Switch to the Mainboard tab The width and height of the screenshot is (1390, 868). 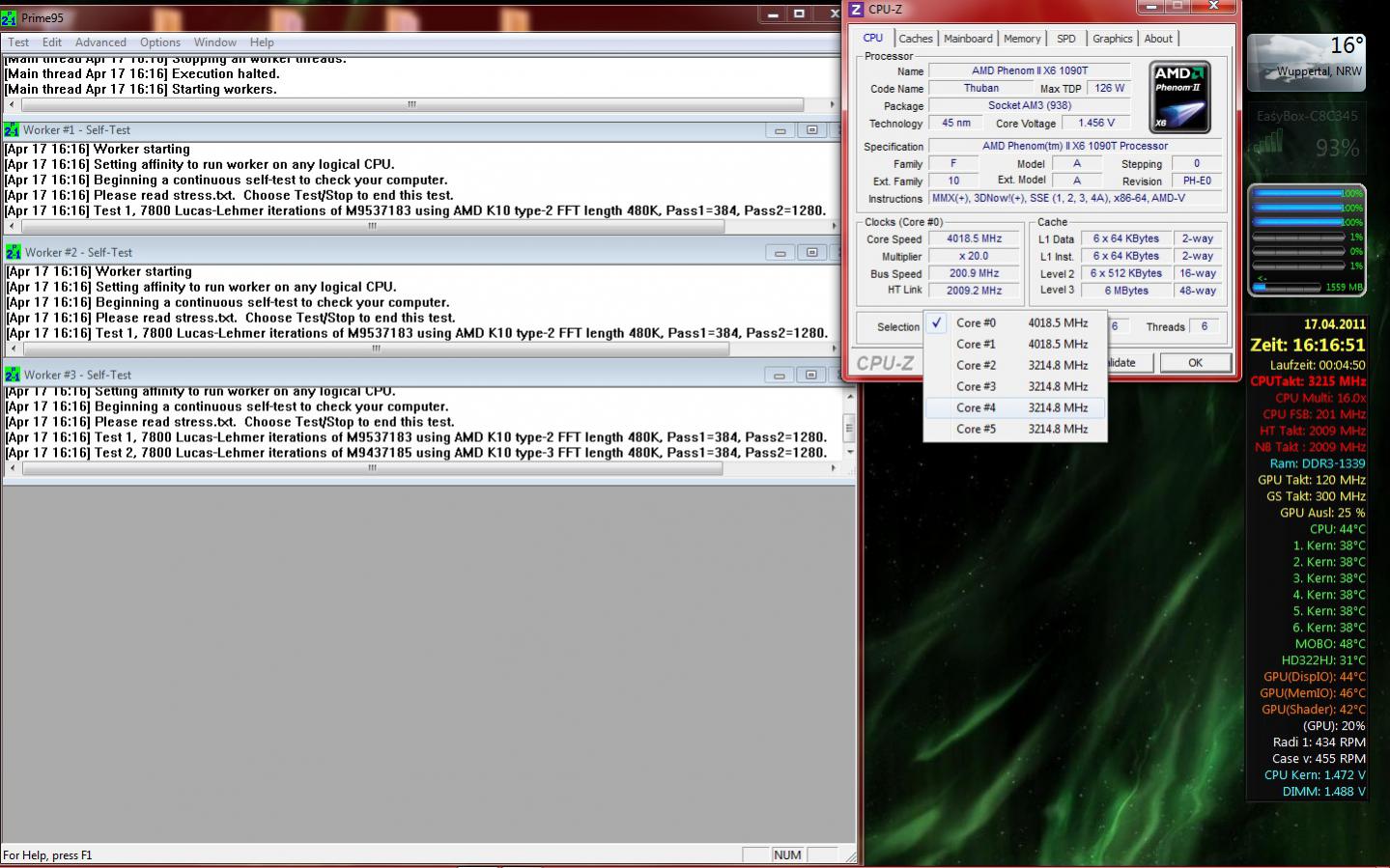(x=968, y=39)
